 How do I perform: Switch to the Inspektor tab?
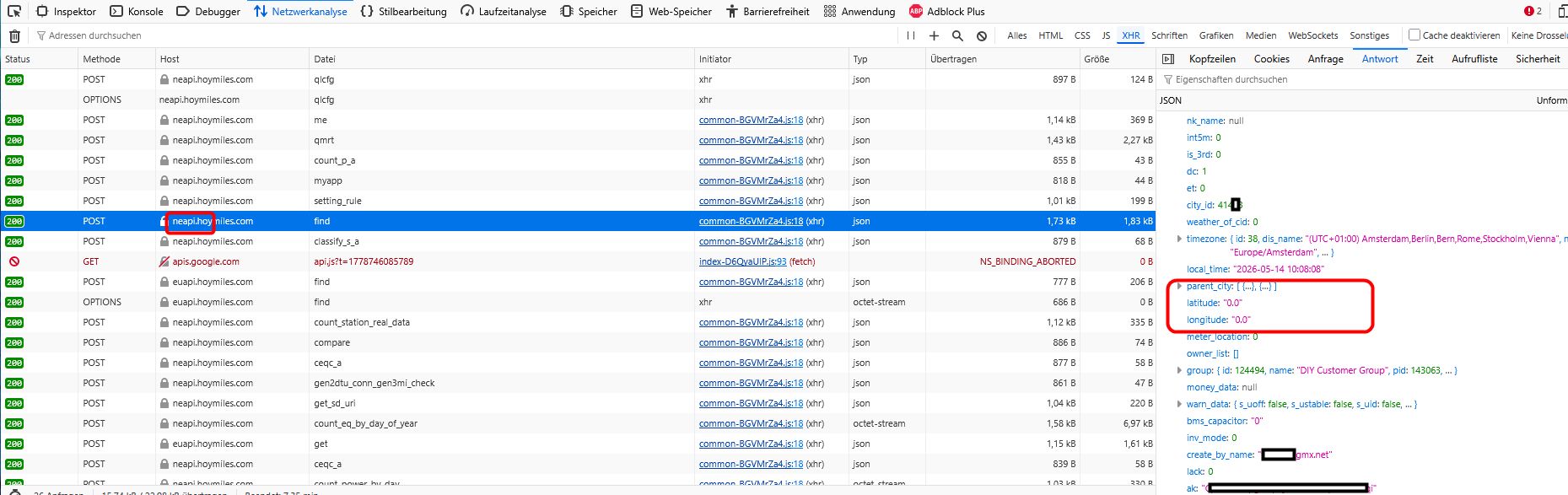[x=66, y=11]
